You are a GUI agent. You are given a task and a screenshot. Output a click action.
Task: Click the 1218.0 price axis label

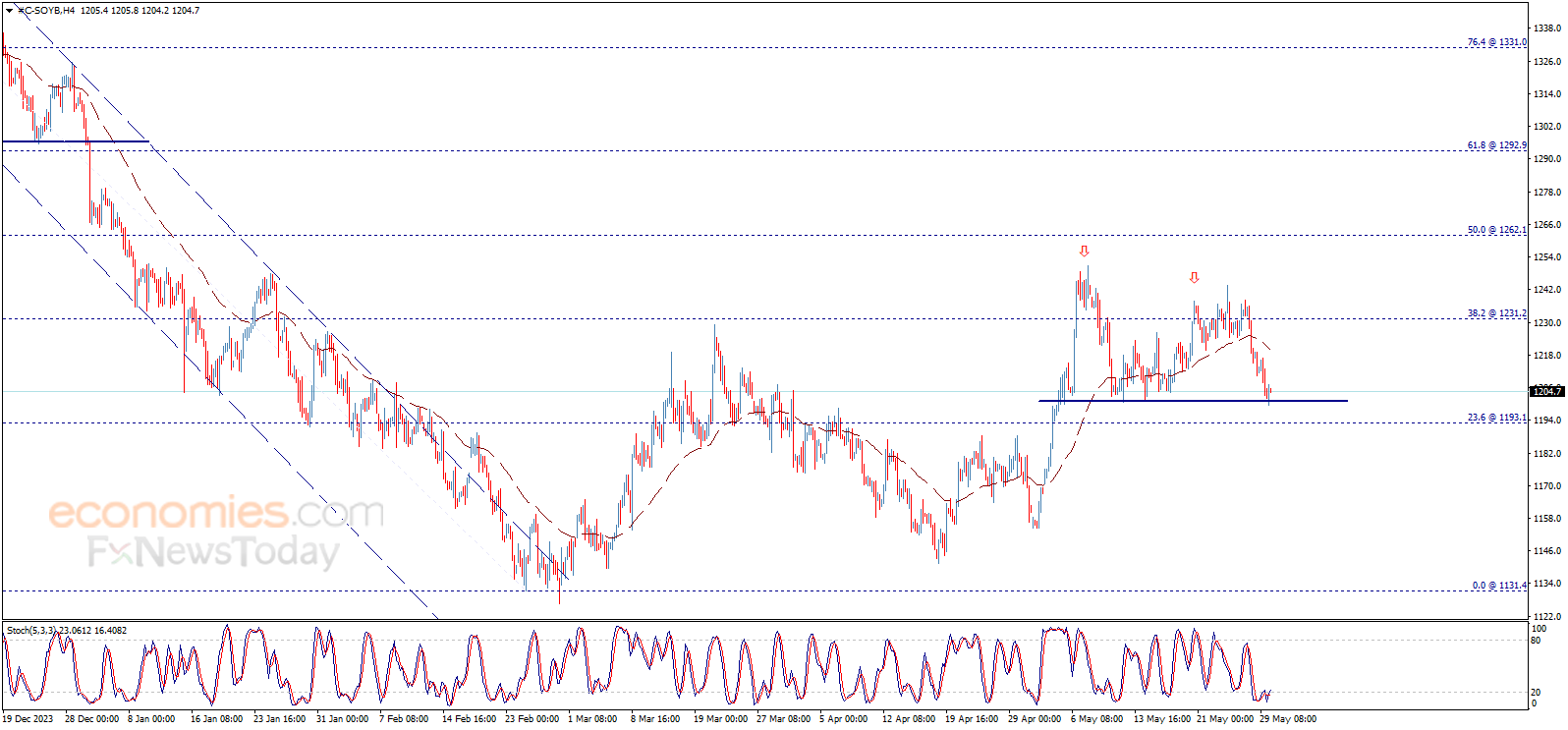[x=1547, y=356]
